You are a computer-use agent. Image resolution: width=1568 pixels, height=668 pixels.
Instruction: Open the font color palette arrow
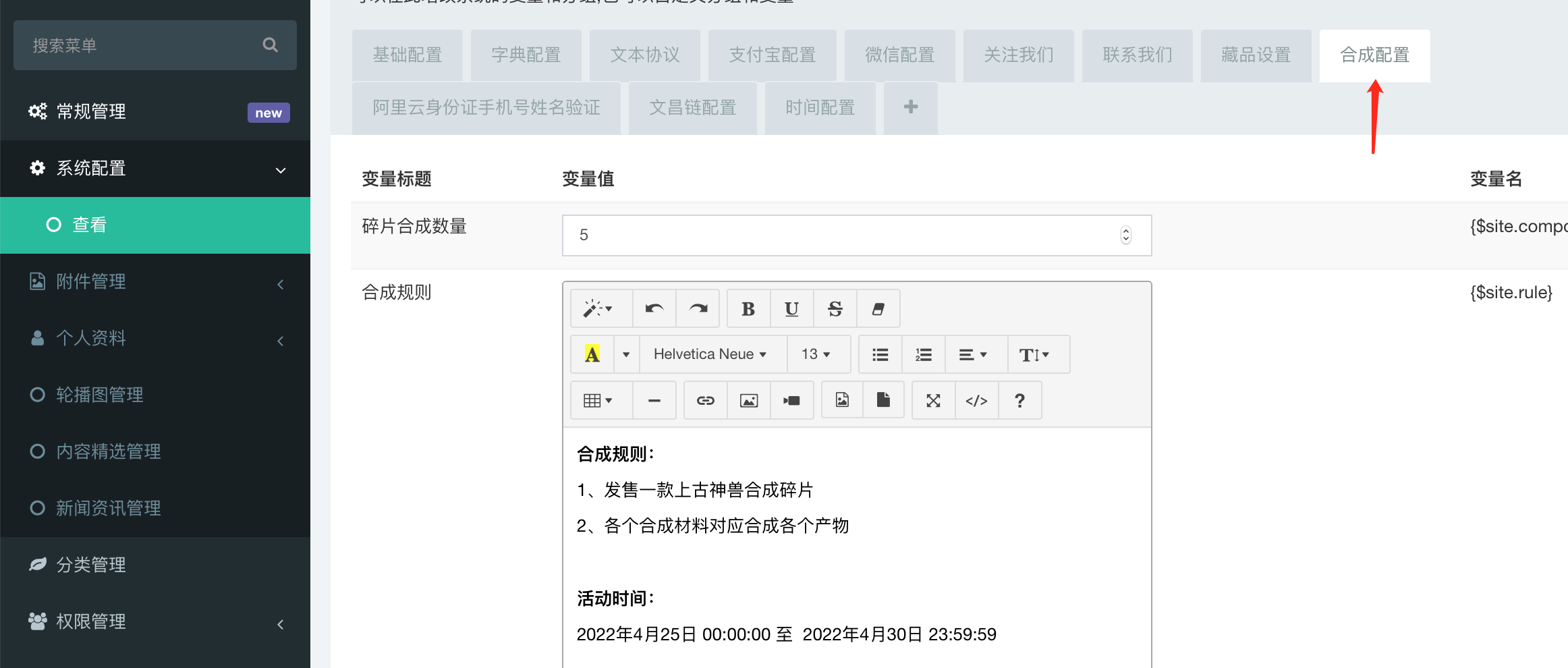626,354
